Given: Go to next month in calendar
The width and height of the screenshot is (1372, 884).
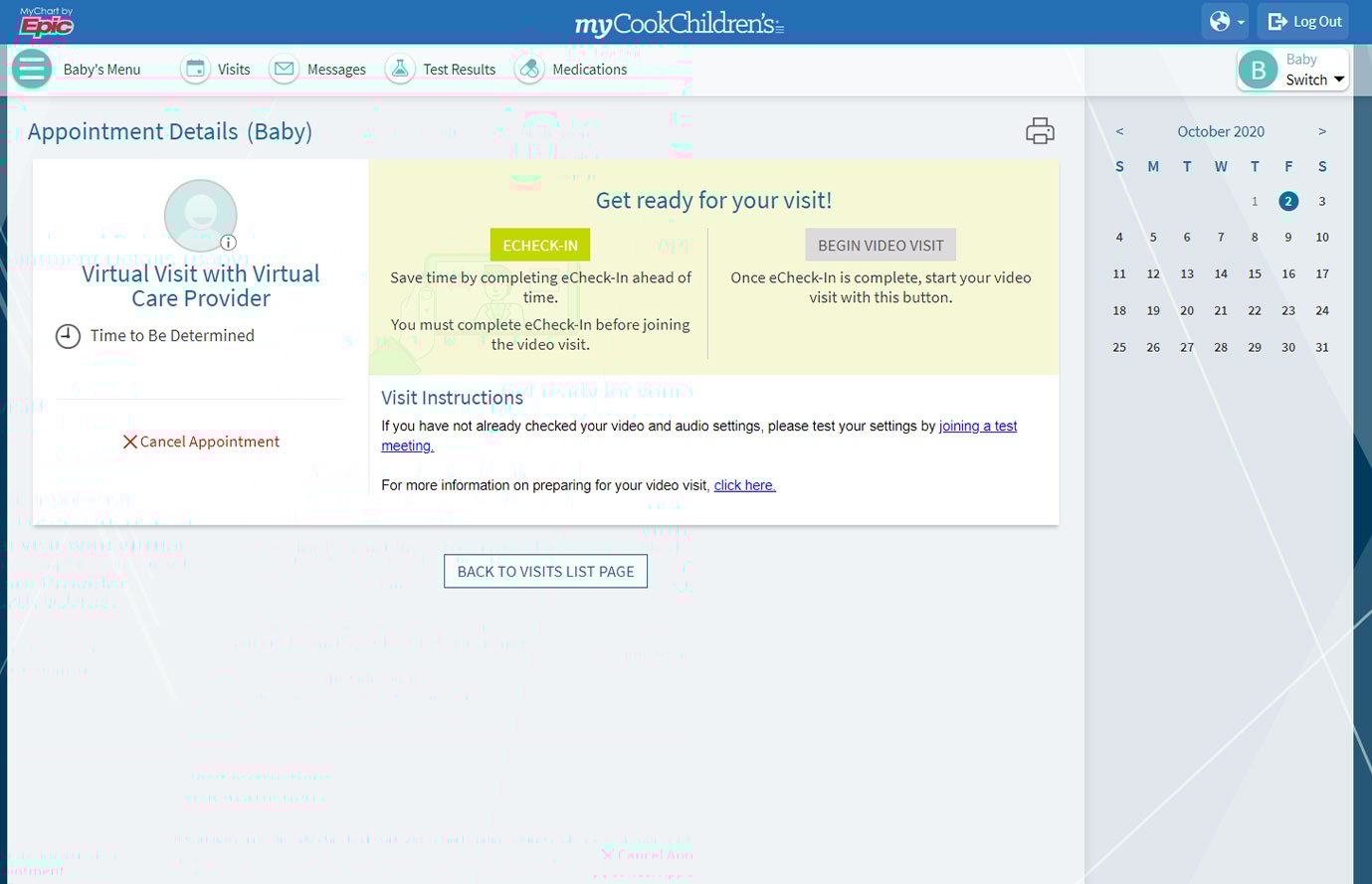Looking at the screenshot, I should click(x=1322, y=131).
